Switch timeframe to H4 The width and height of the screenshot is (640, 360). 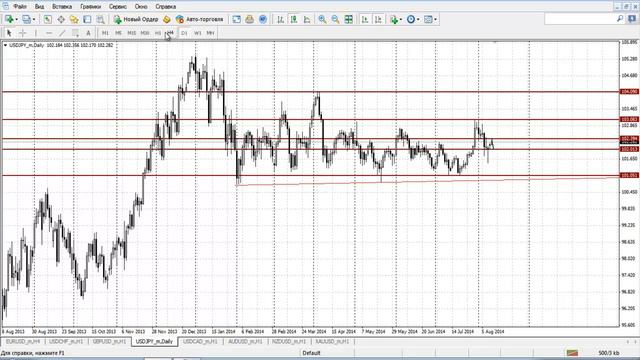click(170, 33)
